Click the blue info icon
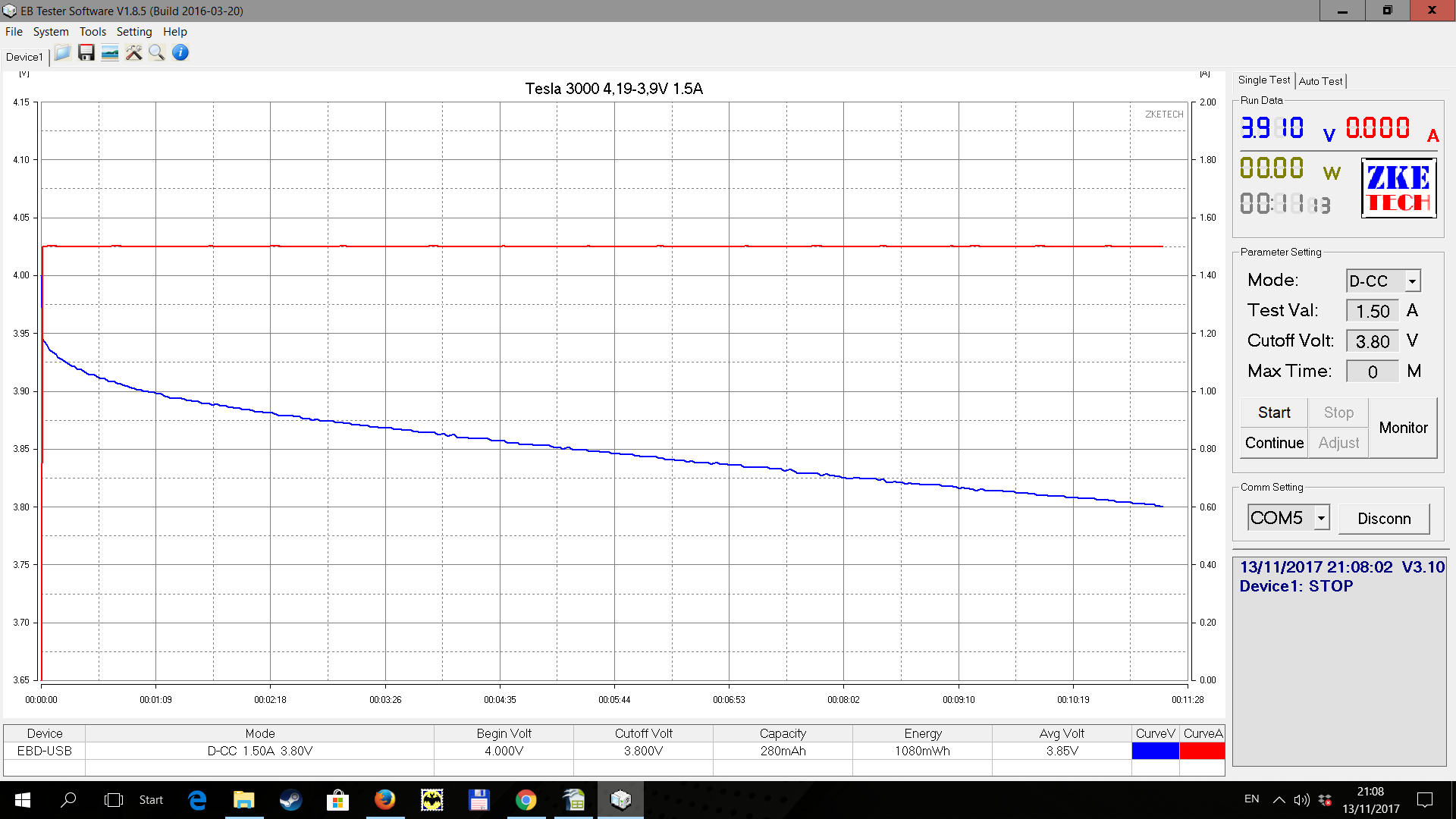 point(180,53)
